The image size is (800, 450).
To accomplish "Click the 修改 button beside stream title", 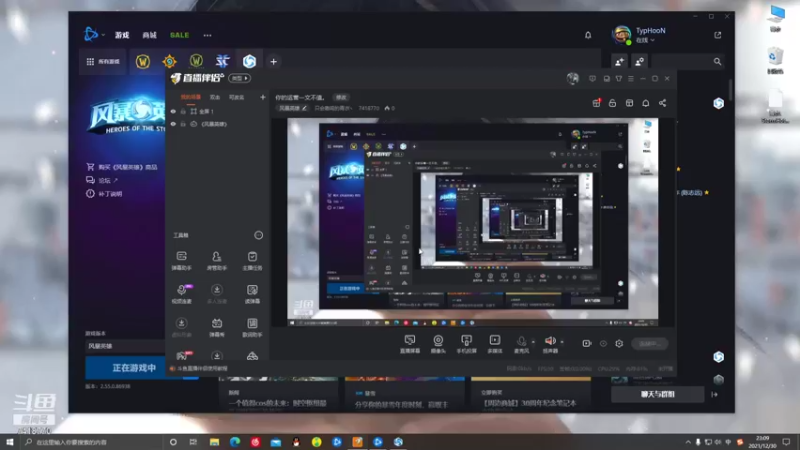I will click(341, 97).
